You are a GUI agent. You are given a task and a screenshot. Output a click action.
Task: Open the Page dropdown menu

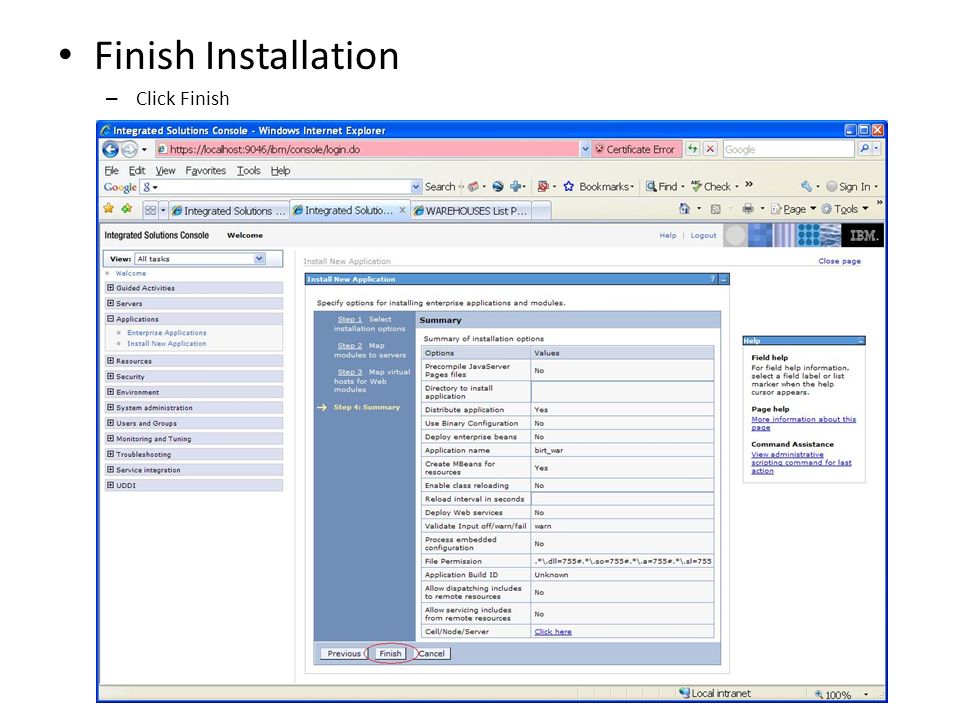click(793, 209)
